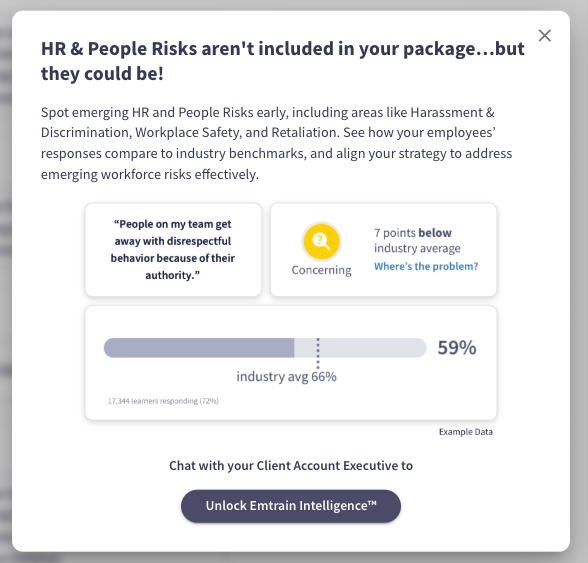Image resolution: width=588 pixels, height=563 pixels.
Task: Click the 59% score value
Action: (x=457, y=348)
